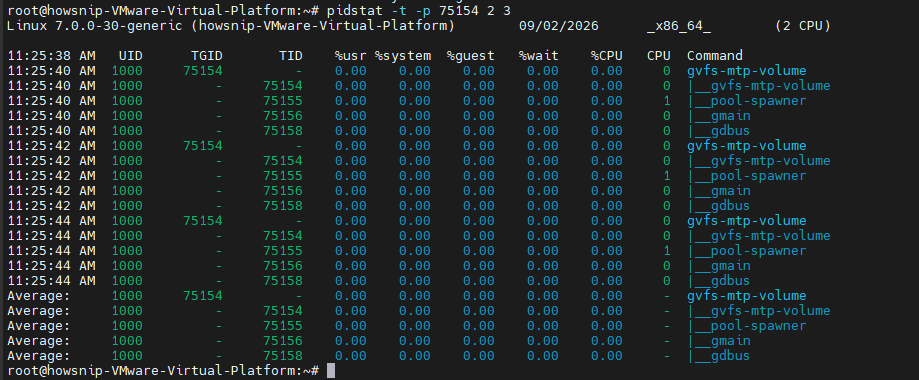Click pool-spawner in the 11:25:40 AM row
Viewport: 919px width, 380px height.
tap(758, 101)
